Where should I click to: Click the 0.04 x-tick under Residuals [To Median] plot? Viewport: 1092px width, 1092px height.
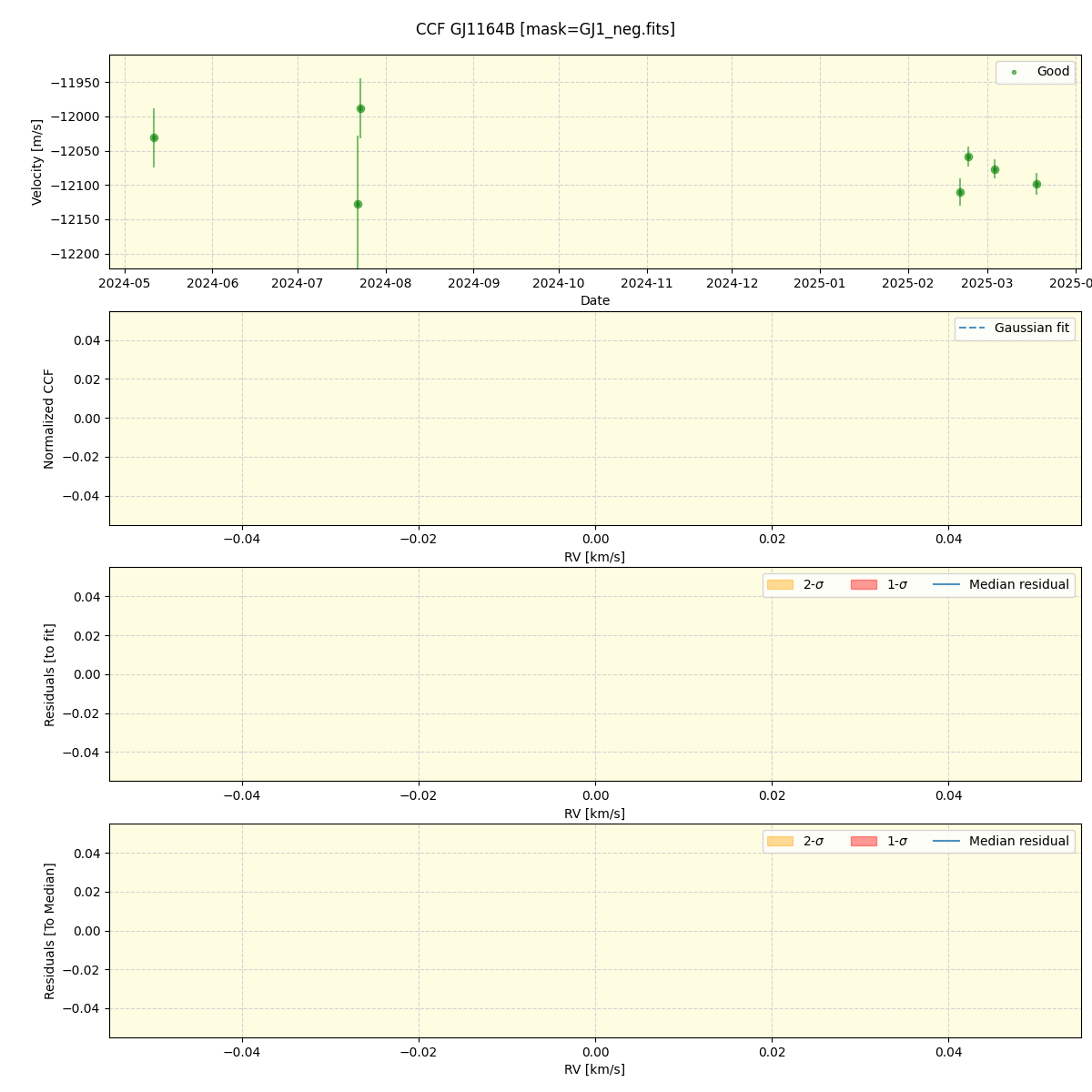(x=949, y=1053)
